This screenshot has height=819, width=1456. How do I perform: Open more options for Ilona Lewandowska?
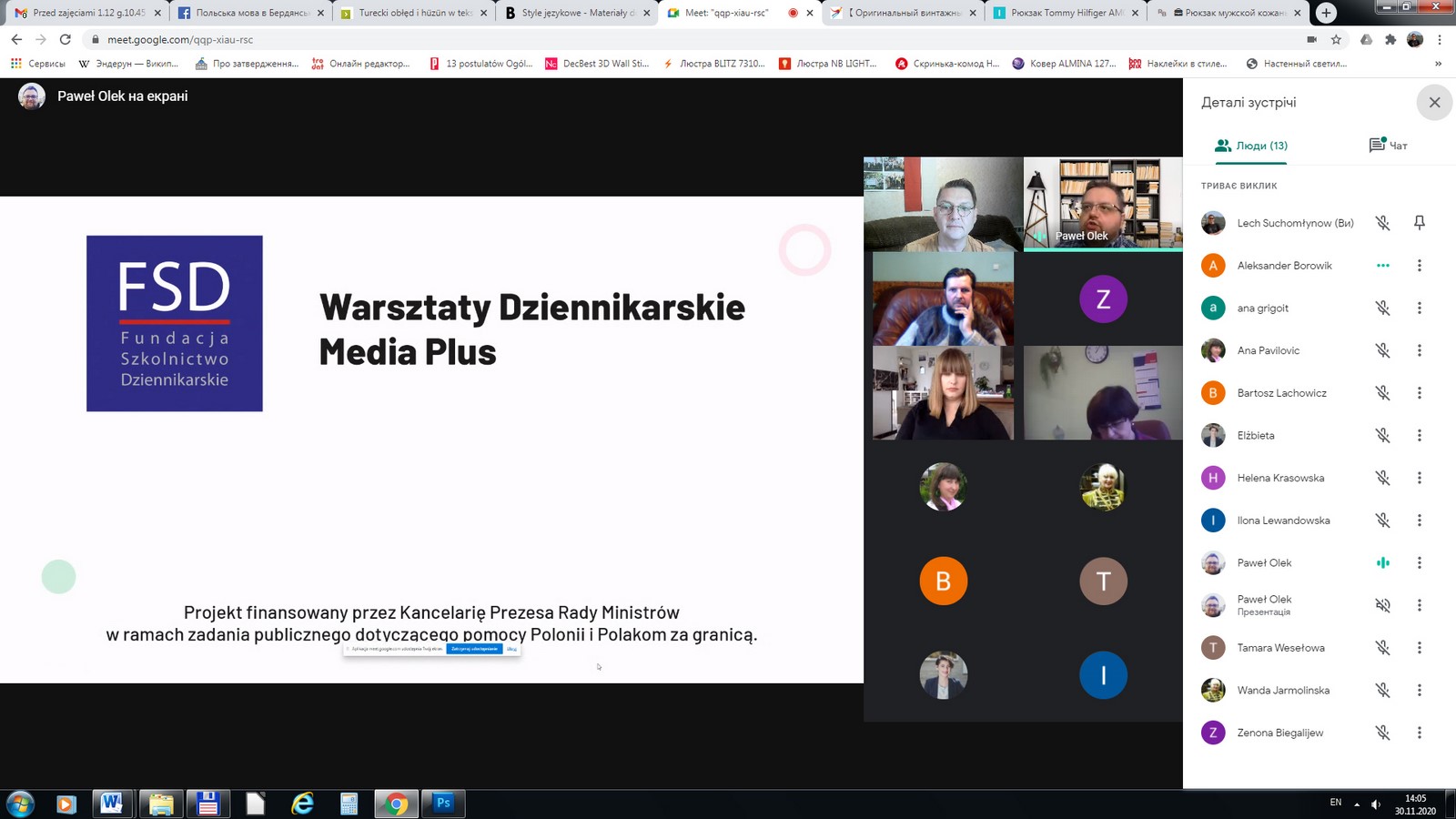coord(1419,521)
